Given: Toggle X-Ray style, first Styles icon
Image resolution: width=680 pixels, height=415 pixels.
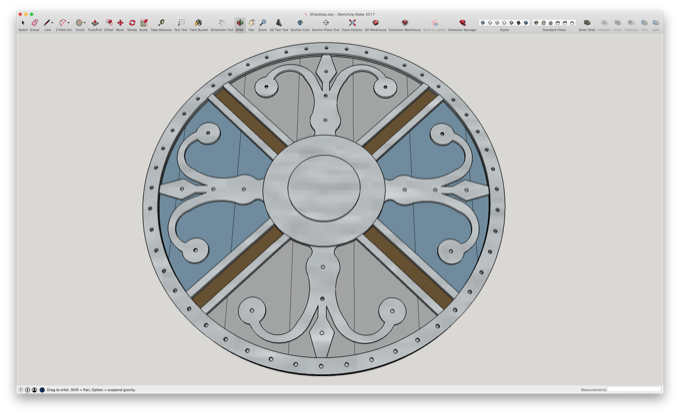Looking at the screenshot, I should [x=483, y=23].
